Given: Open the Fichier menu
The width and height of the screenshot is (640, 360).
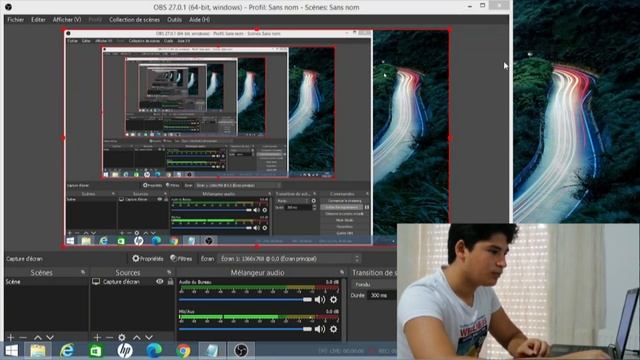Looking at the screenshot, I should (x=16, y=20).
